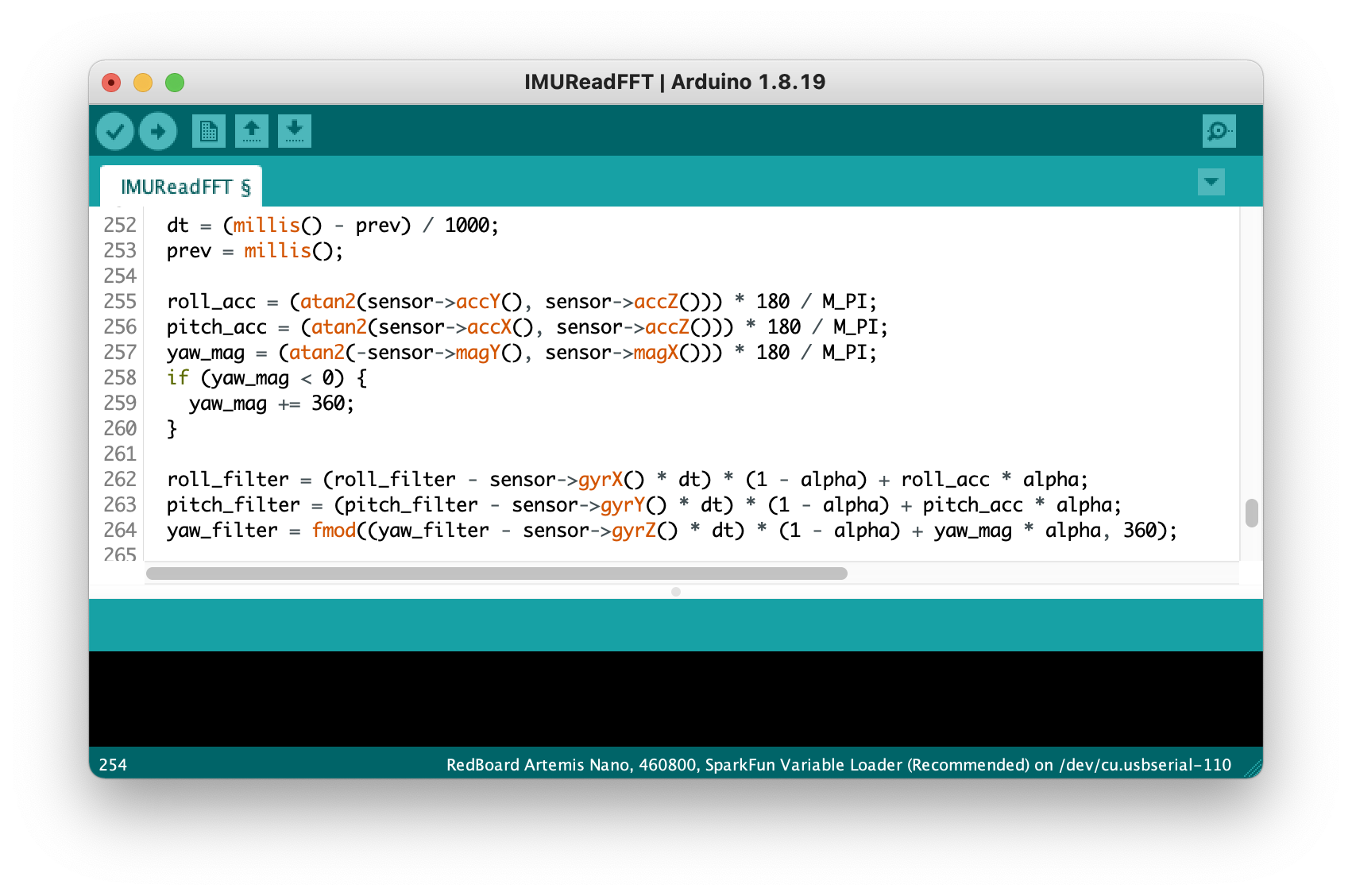Open the Serial Monitor magnifier icon
Screen dimensions: 1352x896
[x=1219, y=131]
